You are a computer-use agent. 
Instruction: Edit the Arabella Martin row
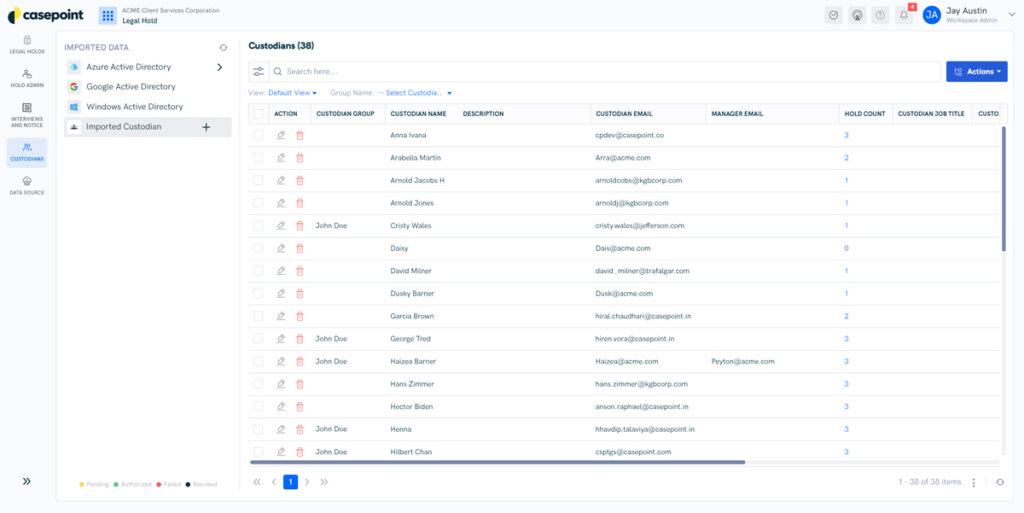(x=281, y=158)
